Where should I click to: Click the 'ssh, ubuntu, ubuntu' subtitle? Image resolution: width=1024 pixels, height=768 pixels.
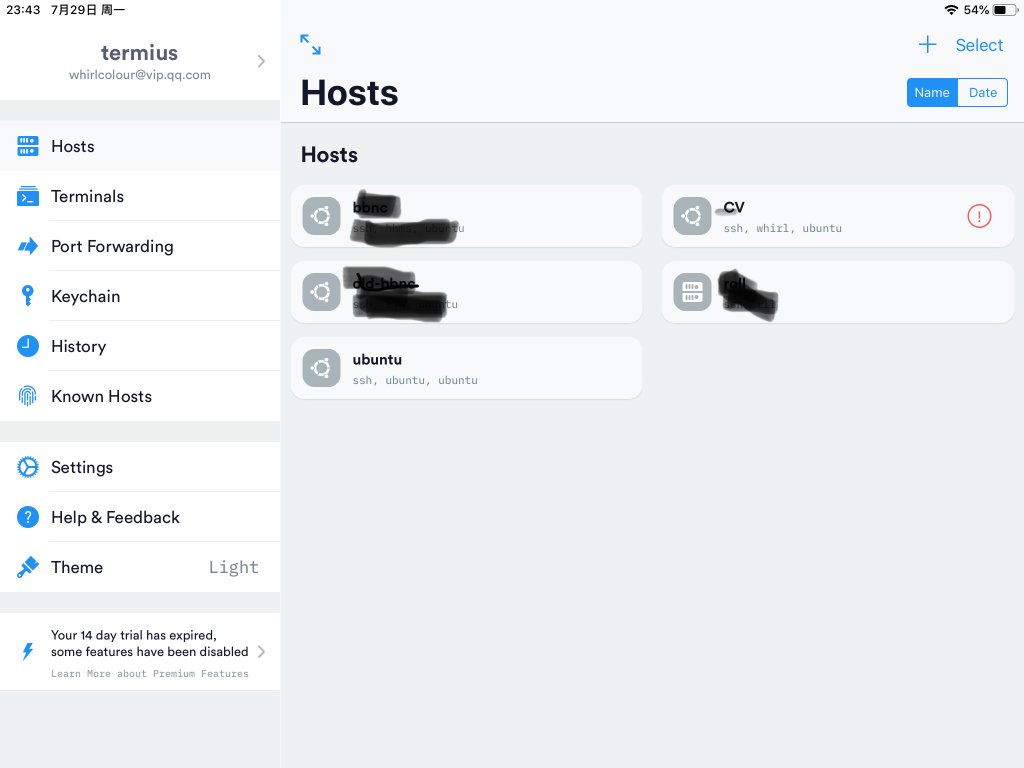415,381
